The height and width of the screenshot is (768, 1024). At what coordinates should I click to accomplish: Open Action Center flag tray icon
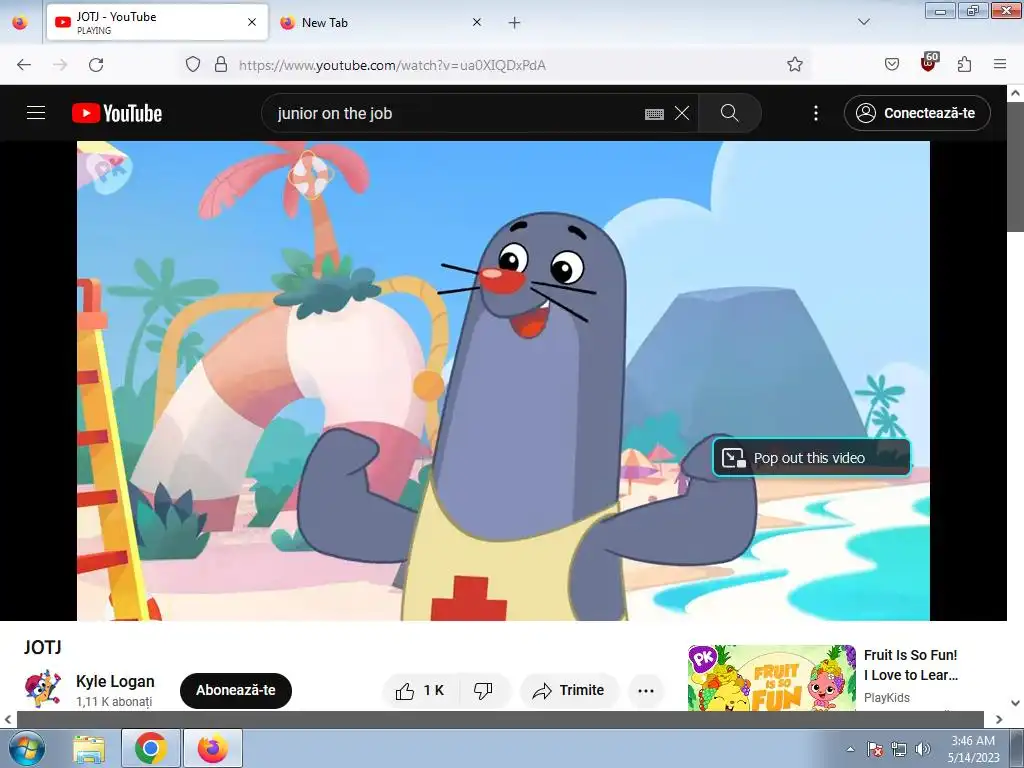click(x=875, y=749)
